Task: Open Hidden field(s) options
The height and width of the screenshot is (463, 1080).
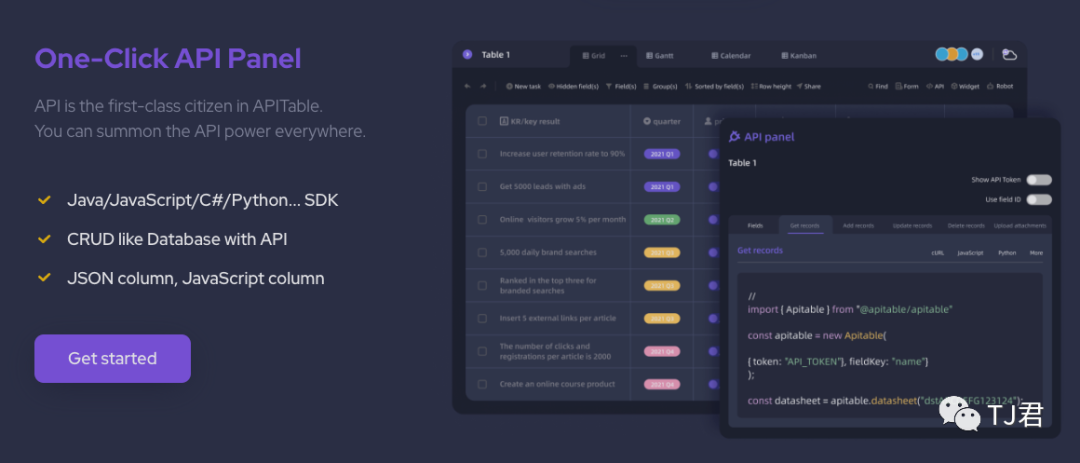Action: (x=573, y=87)
